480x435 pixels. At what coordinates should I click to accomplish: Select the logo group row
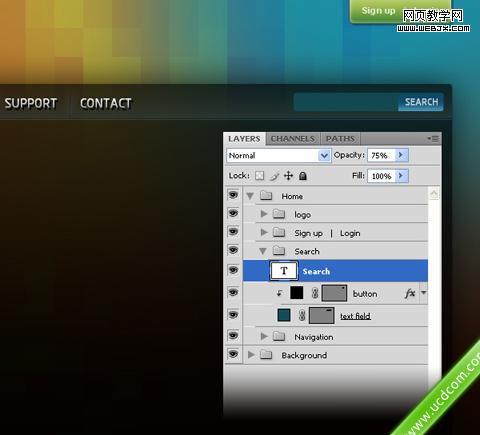point(336,214)
